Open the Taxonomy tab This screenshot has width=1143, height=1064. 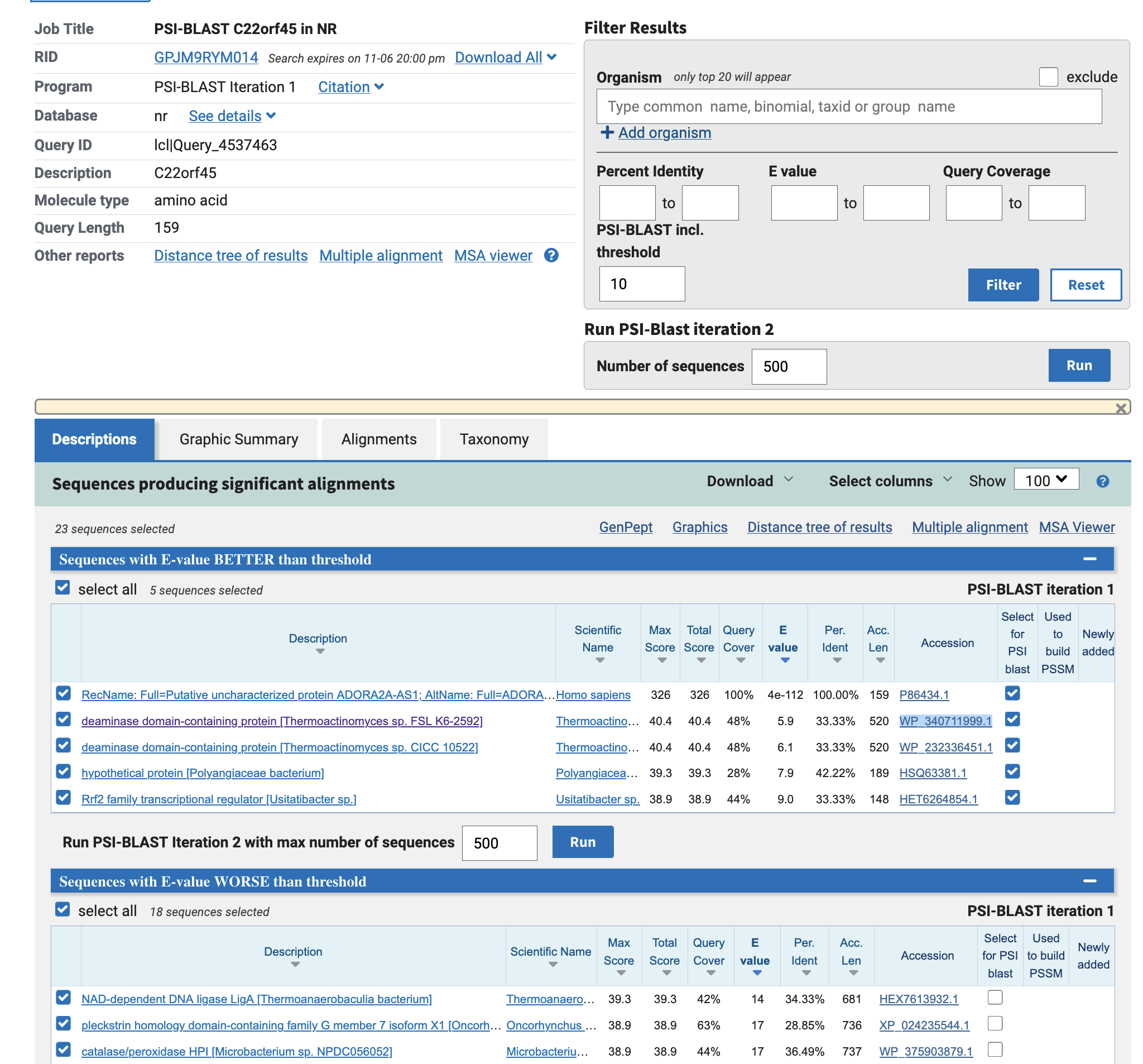pyautogui.click(x=493, y=439)
